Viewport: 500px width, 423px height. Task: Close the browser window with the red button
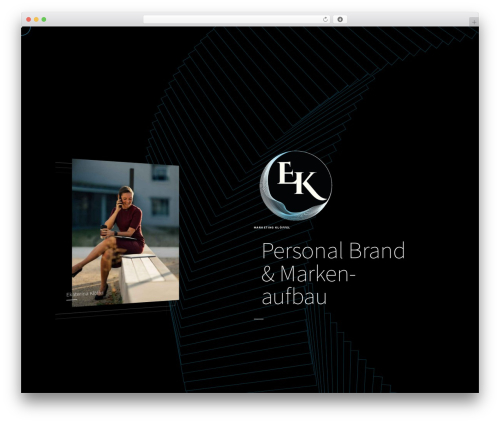pyautogui.click(x=29, y=19)
